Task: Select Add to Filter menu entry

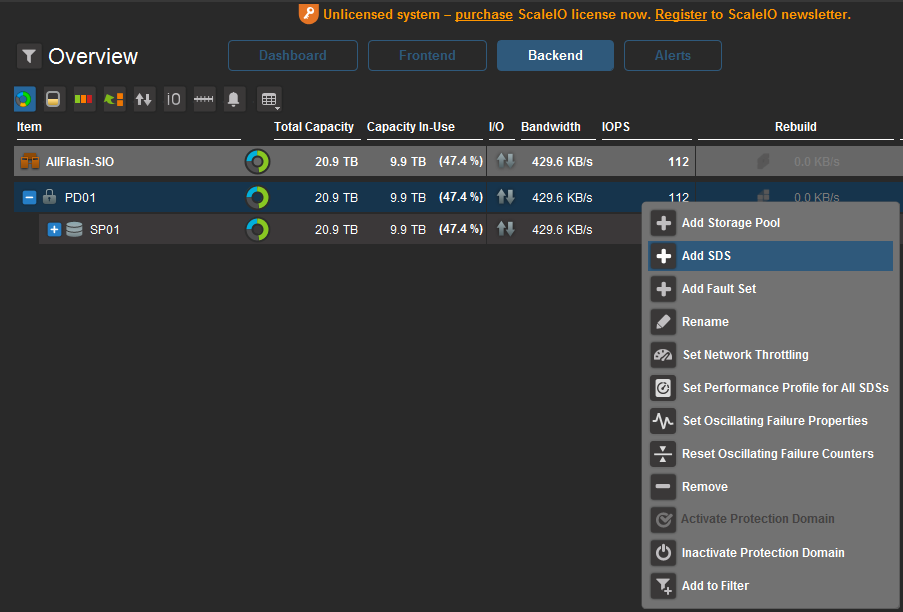Action: click(771, 586)
